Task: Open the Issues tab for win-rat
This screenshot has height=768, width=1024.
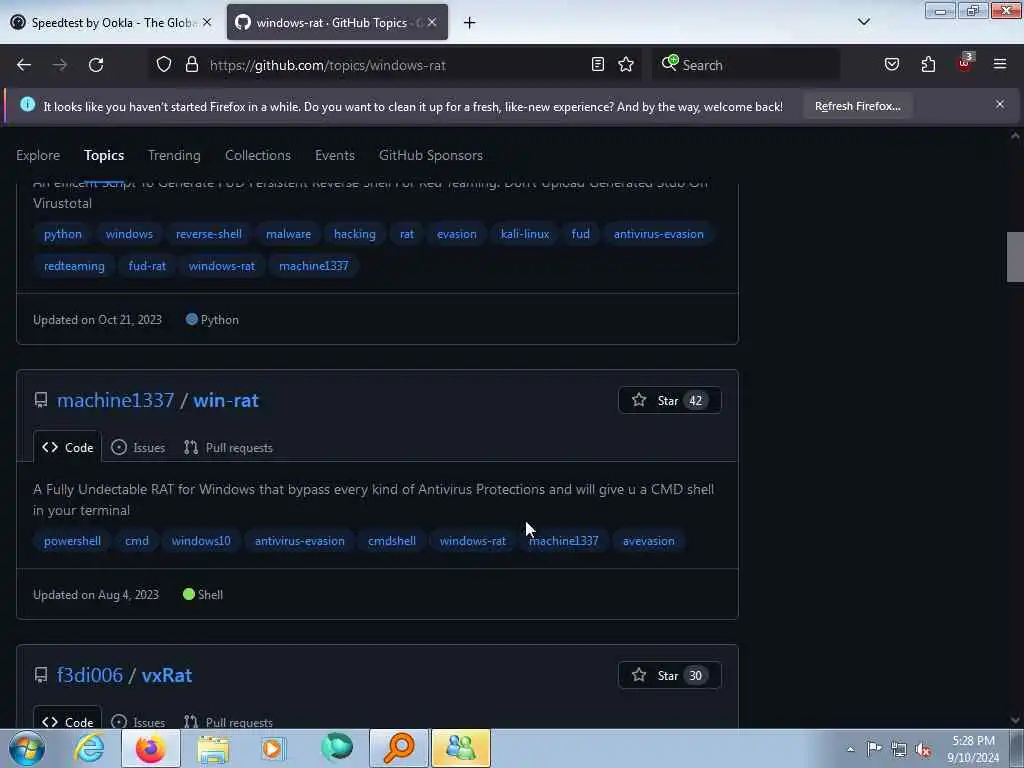Action: click(138, 447)
